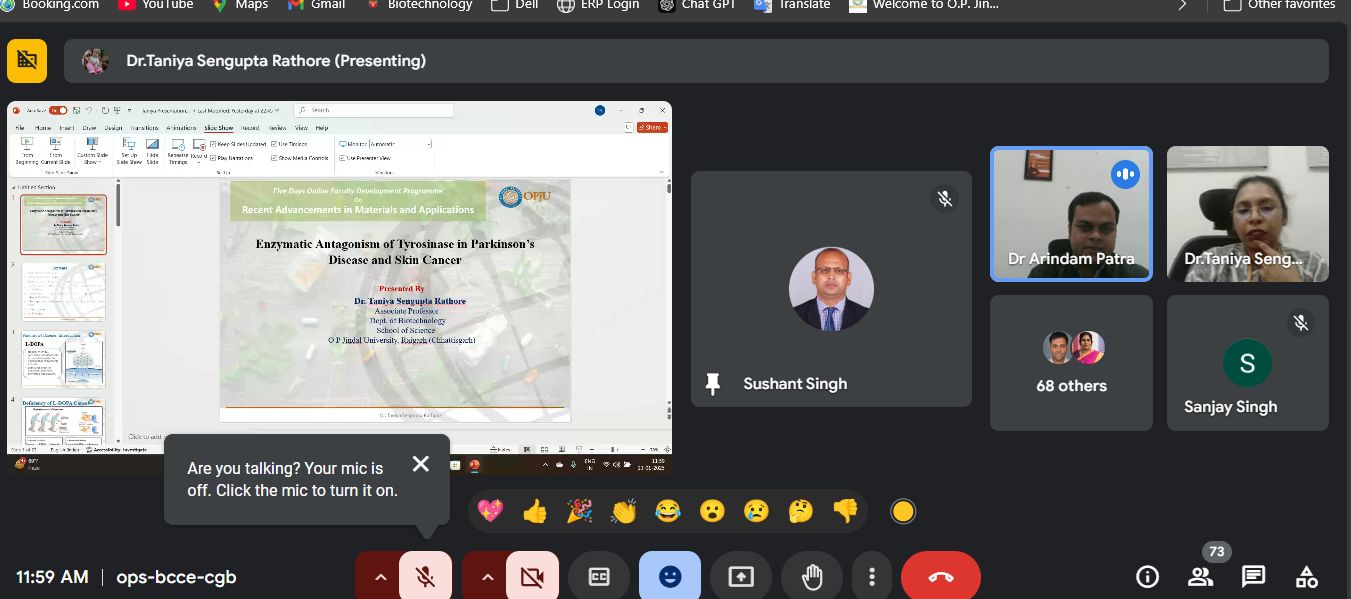Open the bookmarks overflow chevron

[1183, 5]
